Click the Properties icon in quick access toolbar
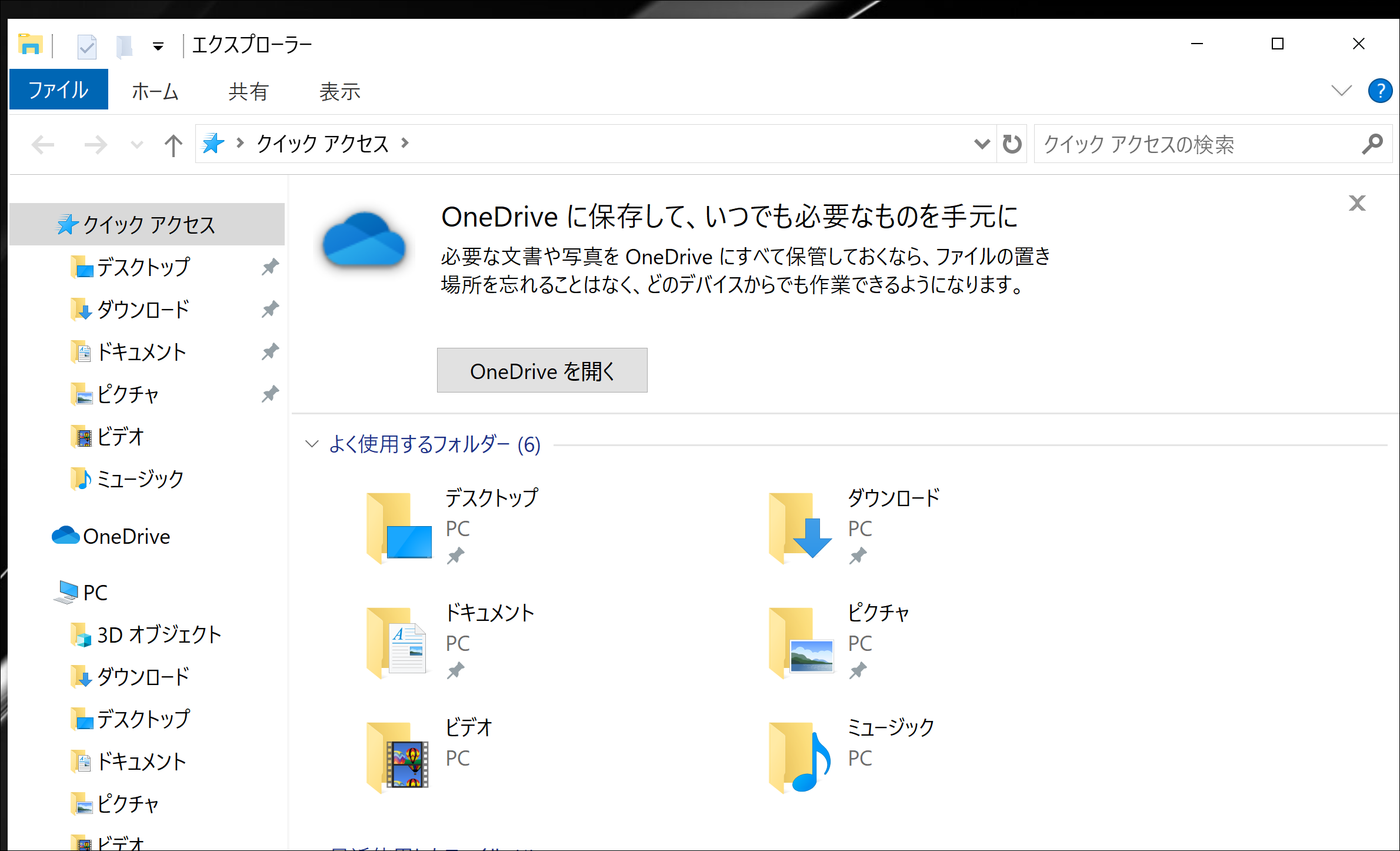Viewport: 1400px width, 851px height. point(87,46)
